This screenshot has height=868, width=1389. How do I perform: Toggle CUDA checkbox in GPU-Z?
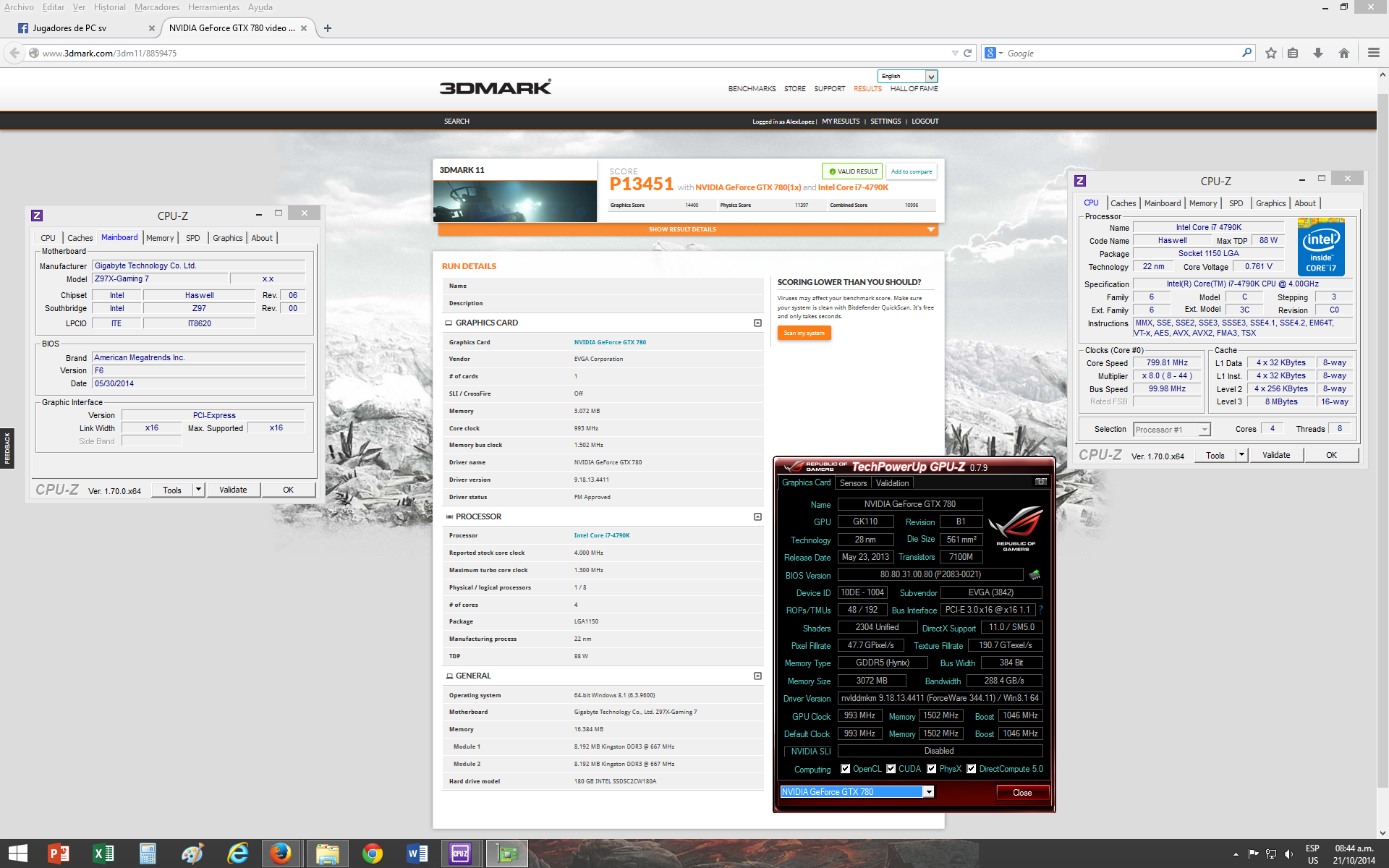pyautogui.click(x=891, y=769)
